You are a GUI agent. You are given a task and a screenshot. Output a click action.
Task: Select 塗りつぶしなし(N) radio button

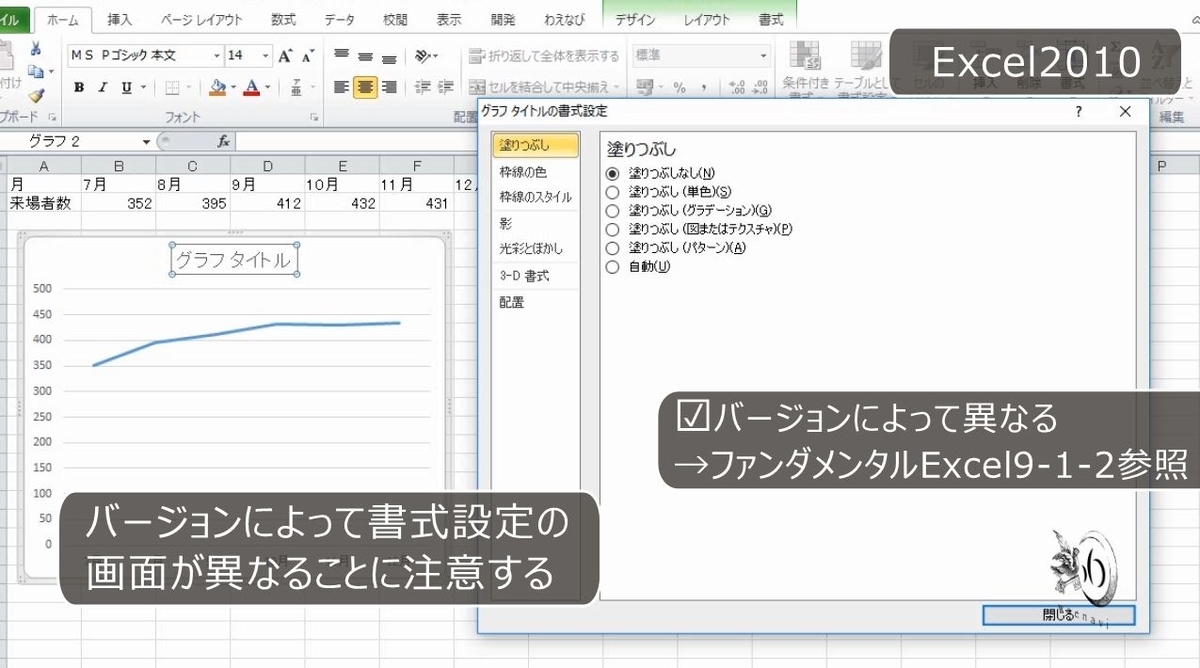[x=613, y=173]
